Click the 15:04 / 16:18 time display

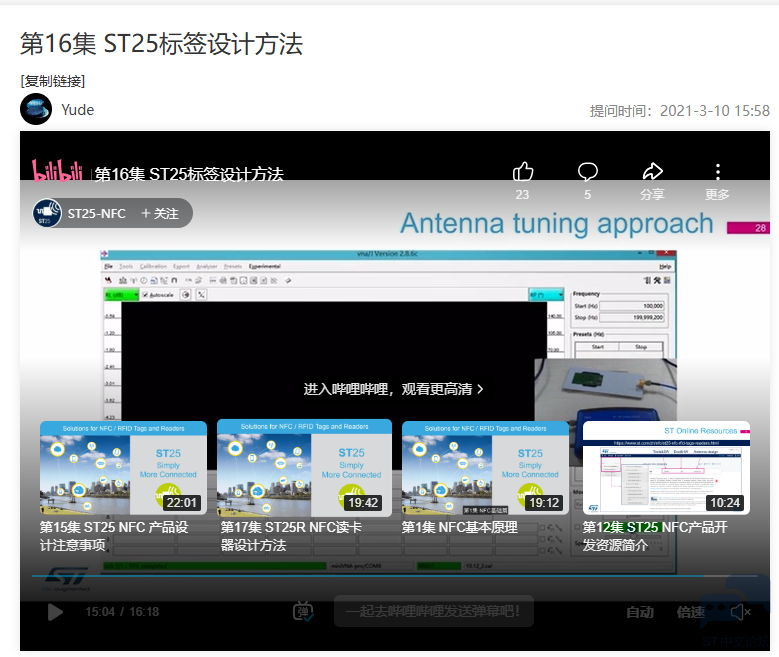pyautogui.click(x=122, y=612)
